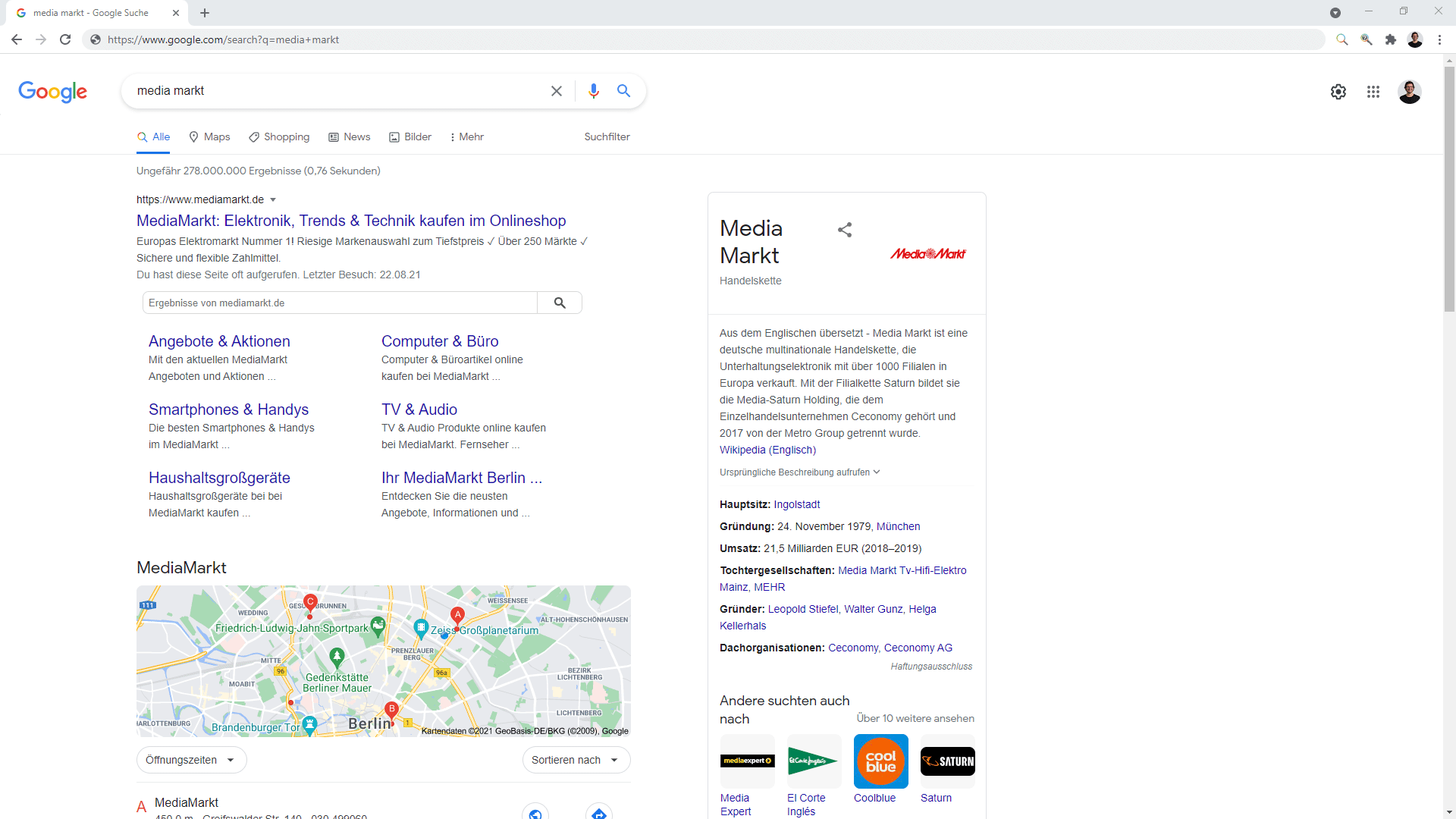Click the browser back arrow

tap(17, 39)
